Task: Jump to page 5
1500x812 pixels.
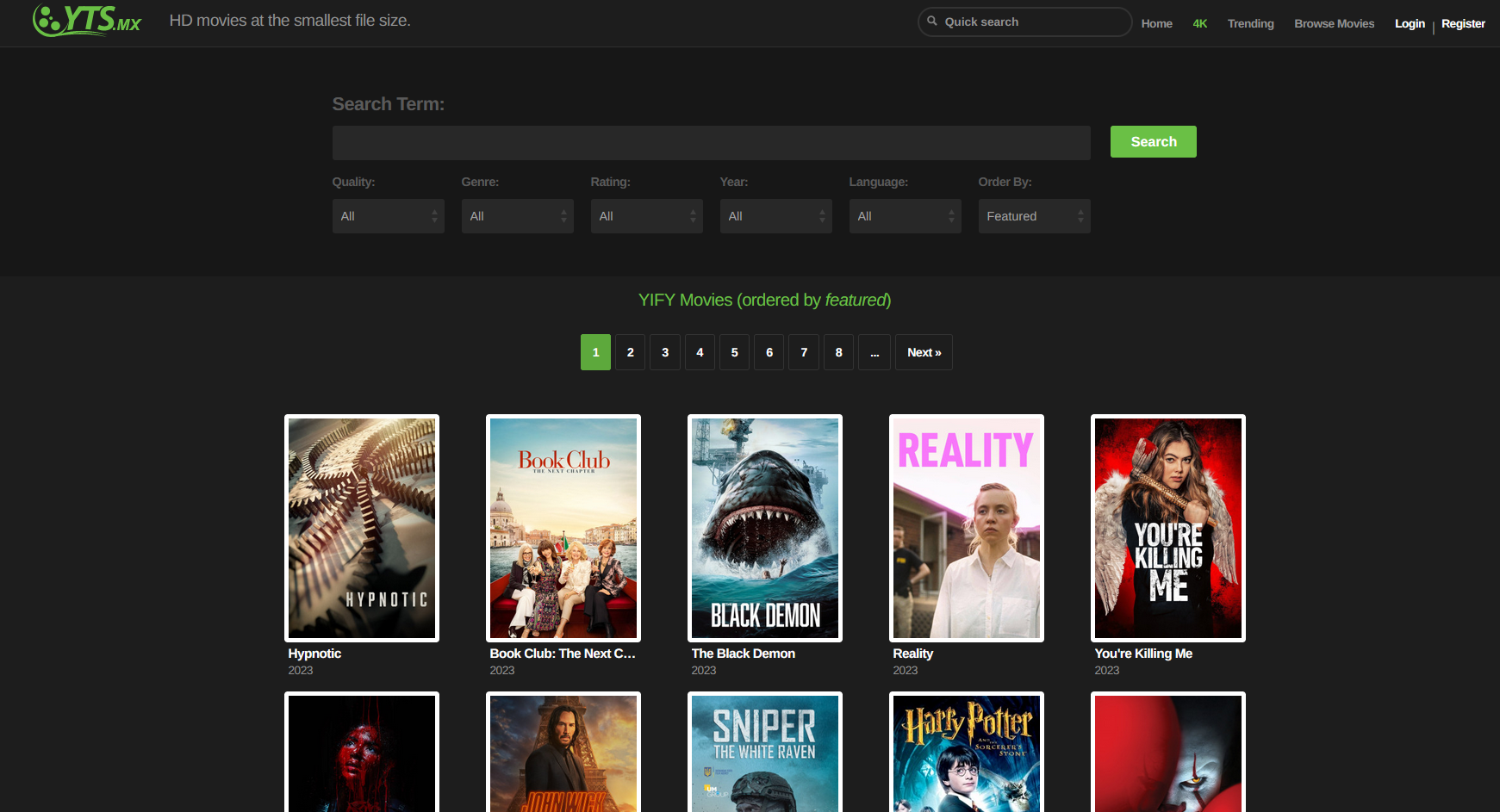Action: [x=735, y=352]
